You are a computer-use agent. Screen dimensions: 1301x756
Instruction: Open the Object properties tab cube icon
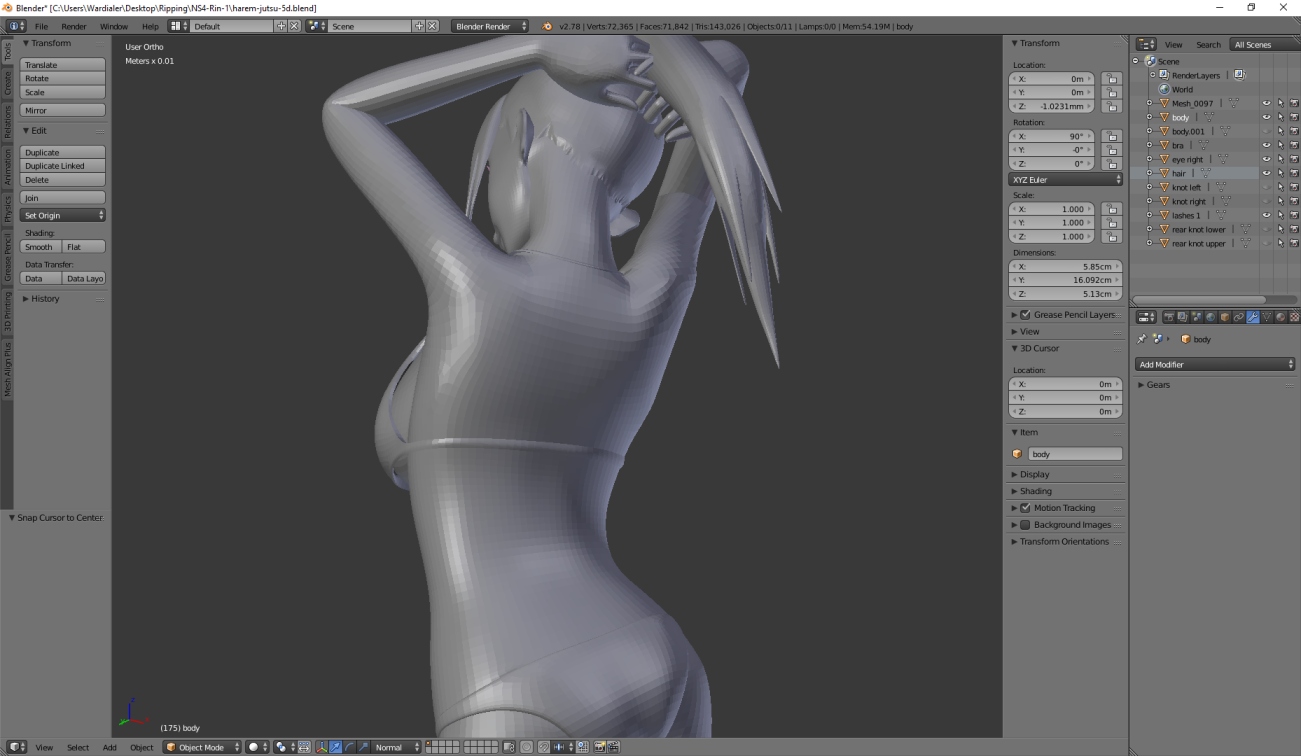(1225, 316)
